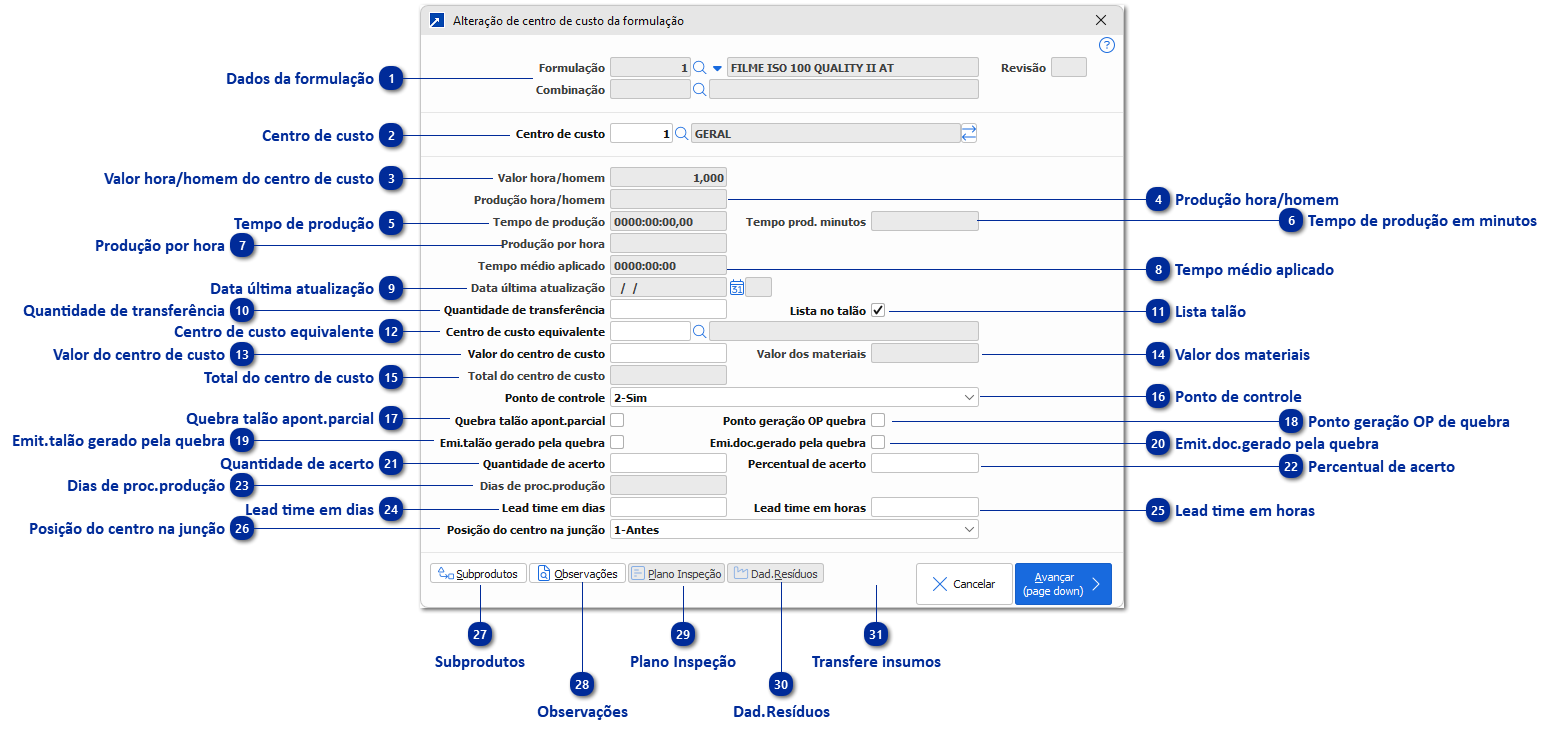This screenshot has width=1553, height=738.
Task: Uncheck the Lista no talão checkbox
Action: [878, 310]
